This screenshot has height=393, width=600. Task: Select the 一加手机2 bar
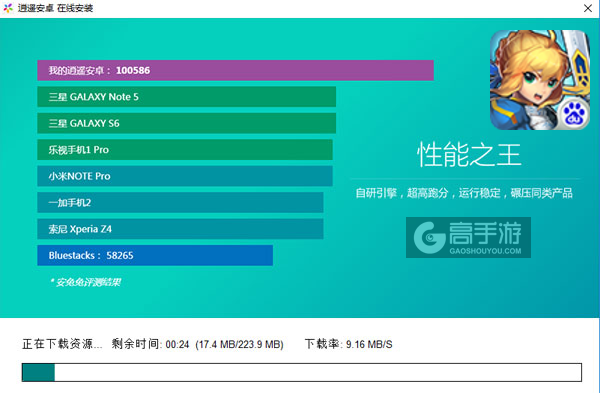tap(180, 202)
